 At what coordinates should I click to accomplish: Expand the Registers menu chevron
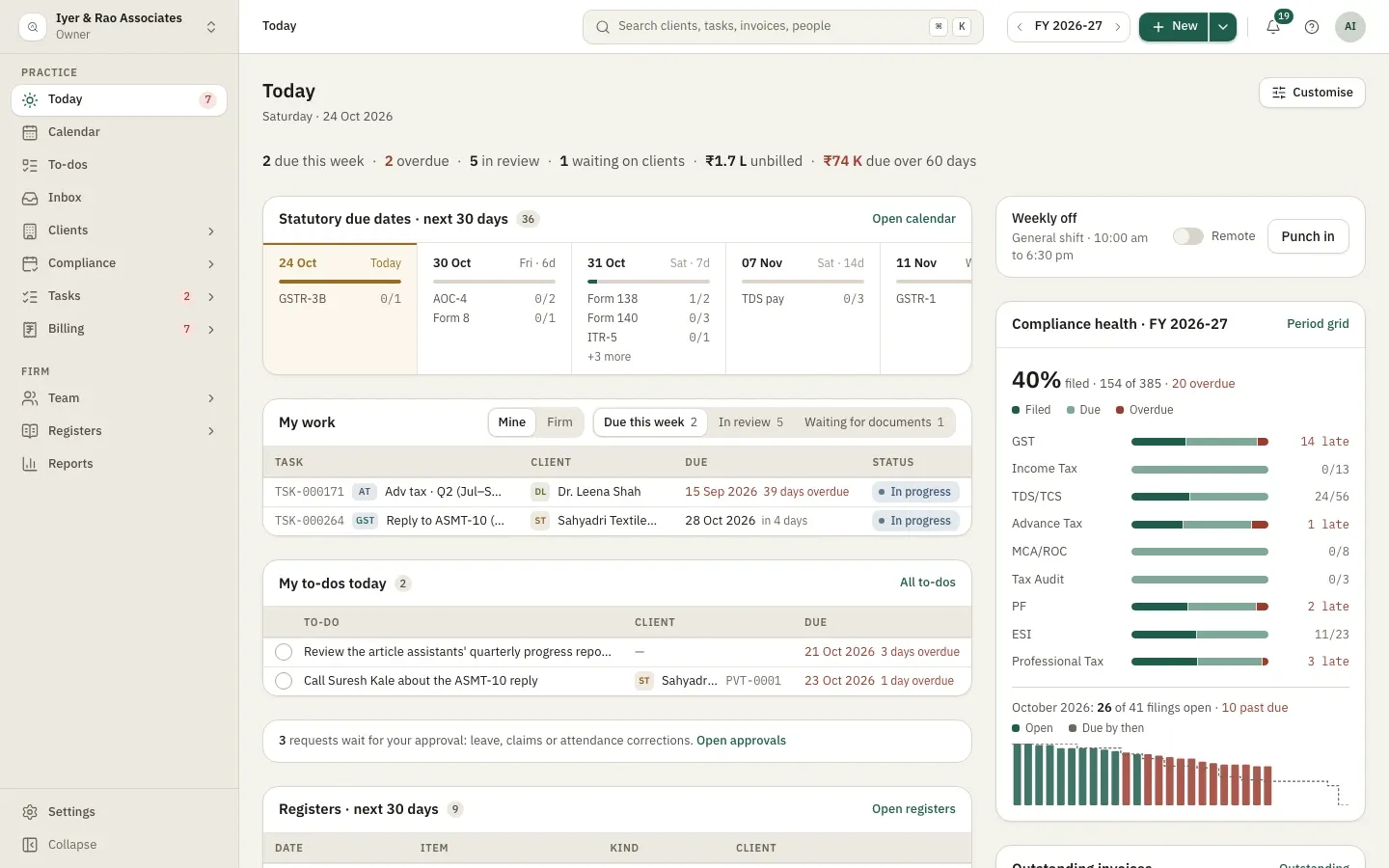tap(211, 431)
